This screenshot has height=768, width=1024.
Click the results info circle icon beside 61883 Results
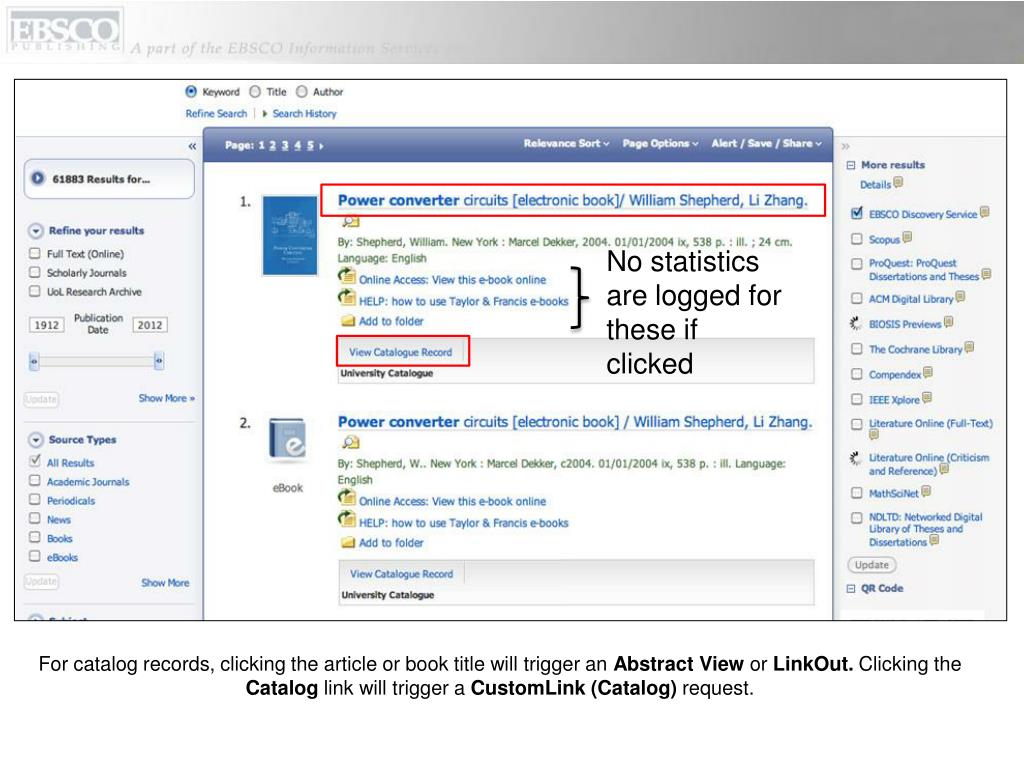click(x=38, y=178)
